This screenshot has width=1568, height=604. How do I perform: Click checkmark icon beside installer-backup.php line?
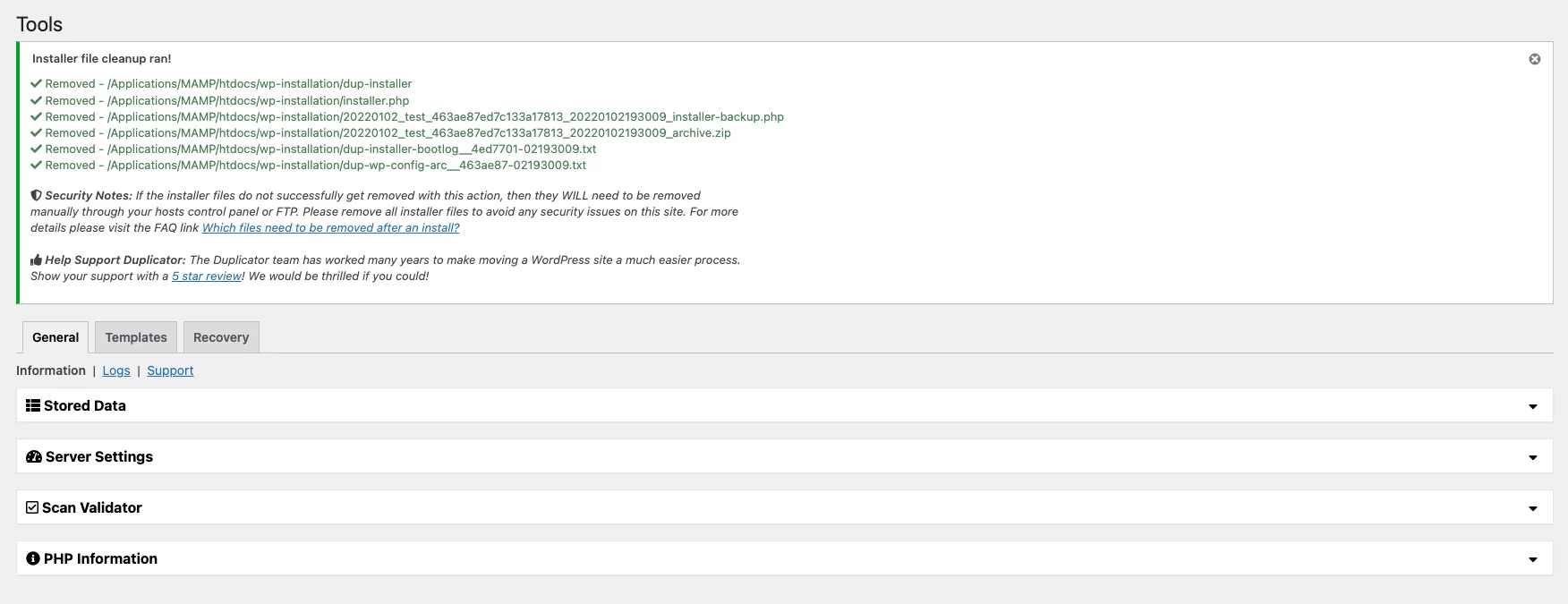pos(36,116)
